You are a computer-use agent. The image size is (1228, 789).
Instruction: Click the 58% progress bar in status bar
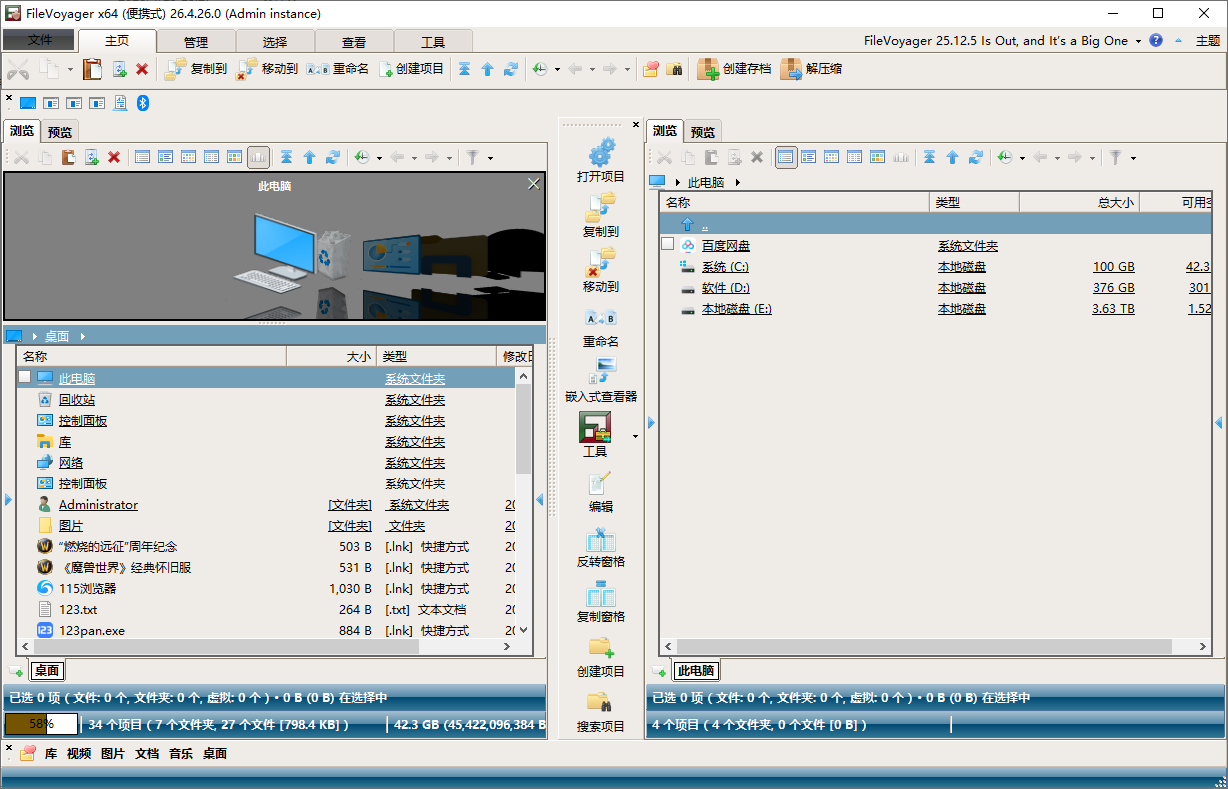point(38,721)
